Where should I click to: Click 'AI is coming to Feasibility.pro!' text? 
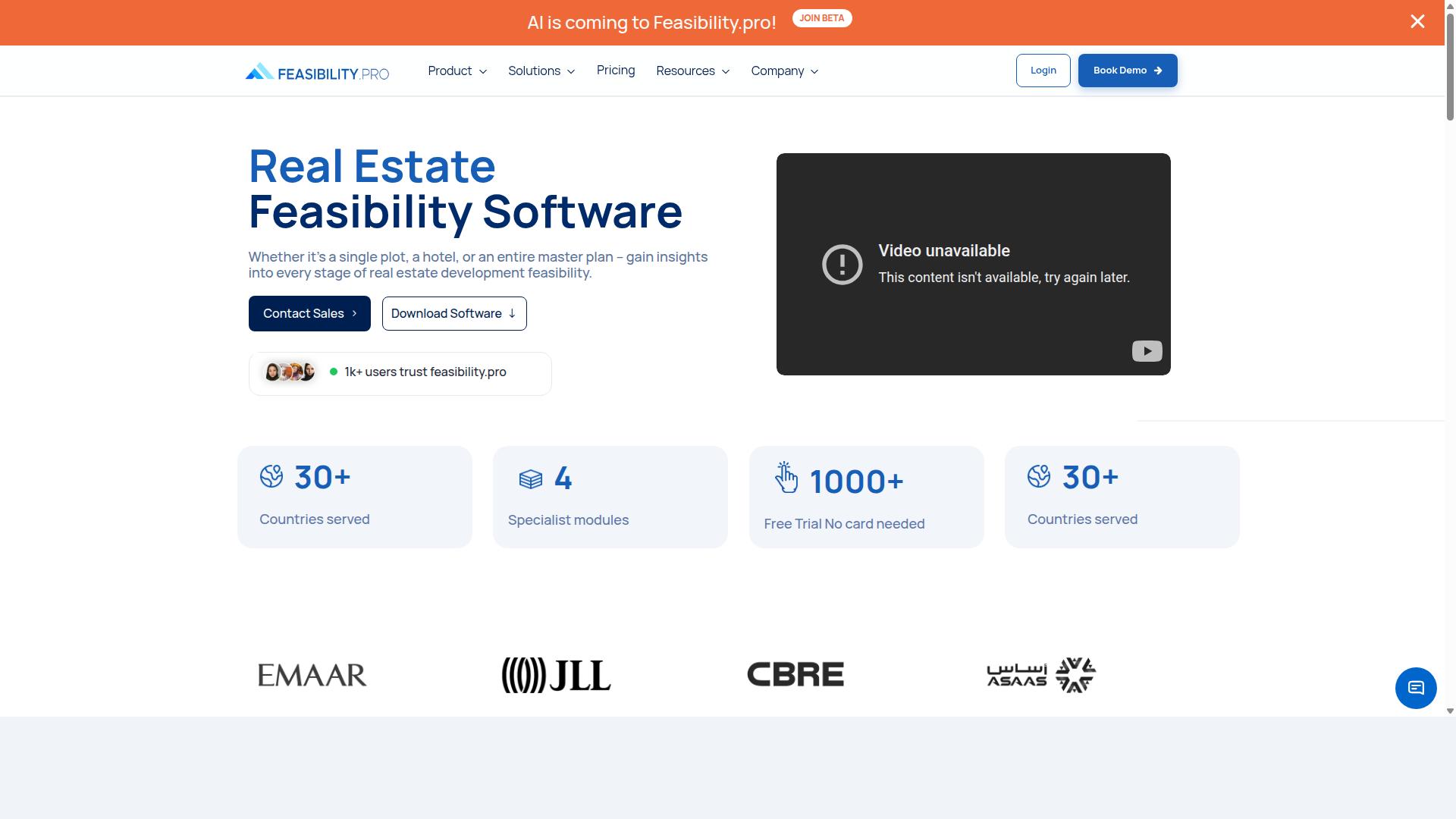pyautogui.click(x=651, y=23)
